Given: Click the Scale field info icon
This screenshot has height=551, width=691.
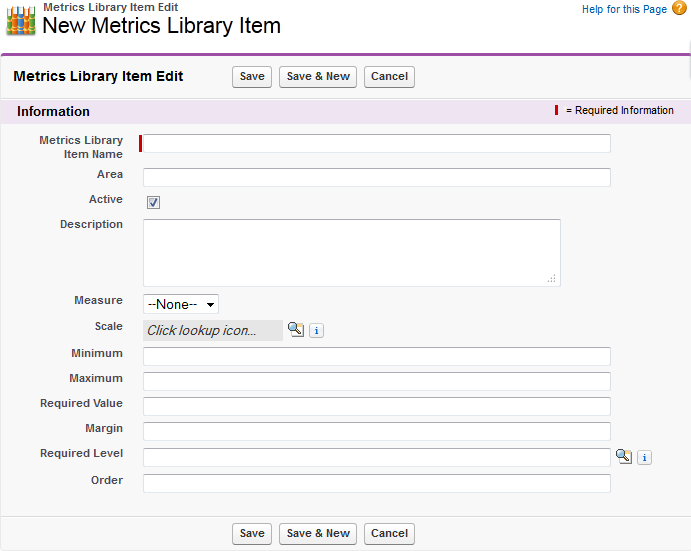Looking at the screenshot, I should pos(316,330).
